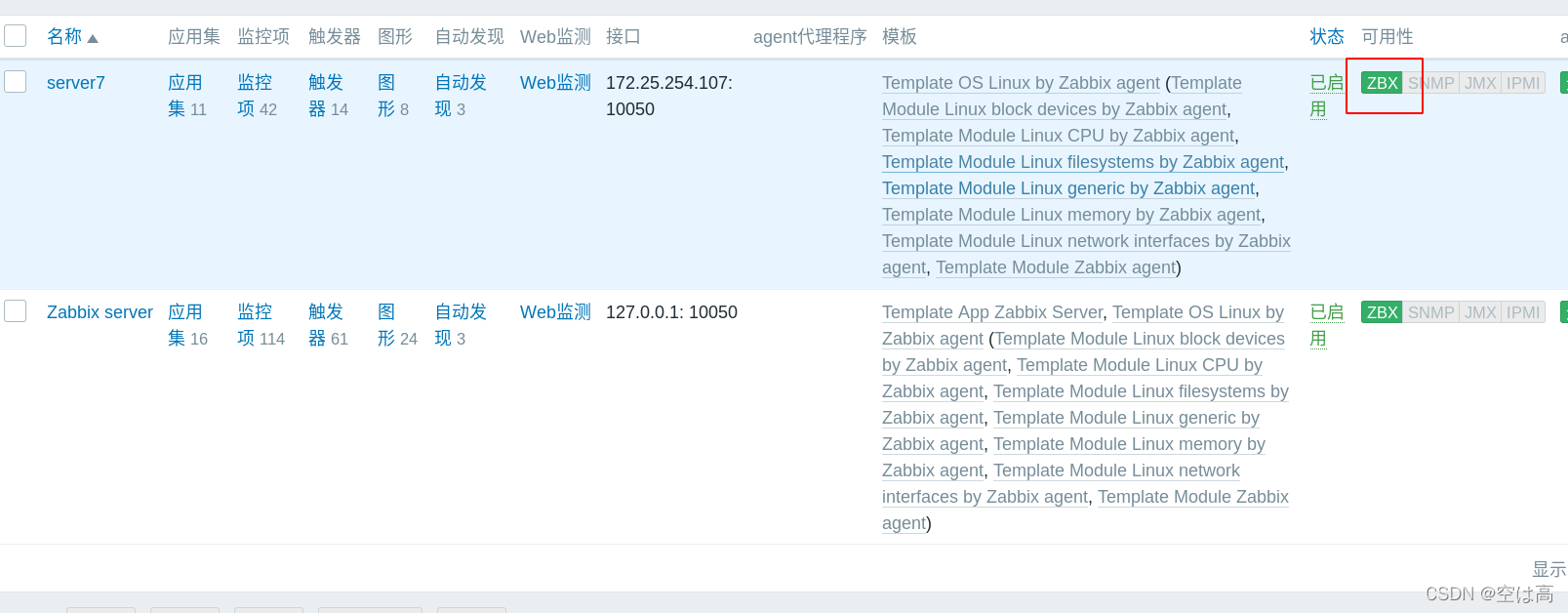Open the server7 host link
The height and width of the screenshot is (613, 1568).
pyautogui.click(x=76, y=83)
